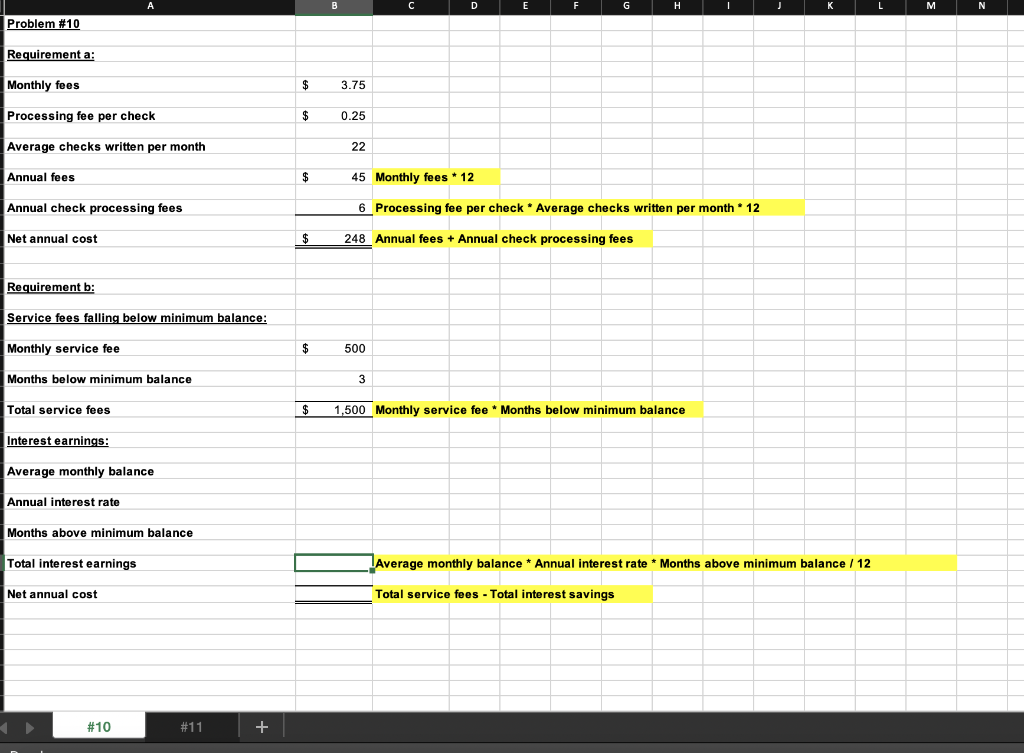Select the Total interest earnings label
This screenshot has height=753, width=1024.
click(x=72, y=563)
